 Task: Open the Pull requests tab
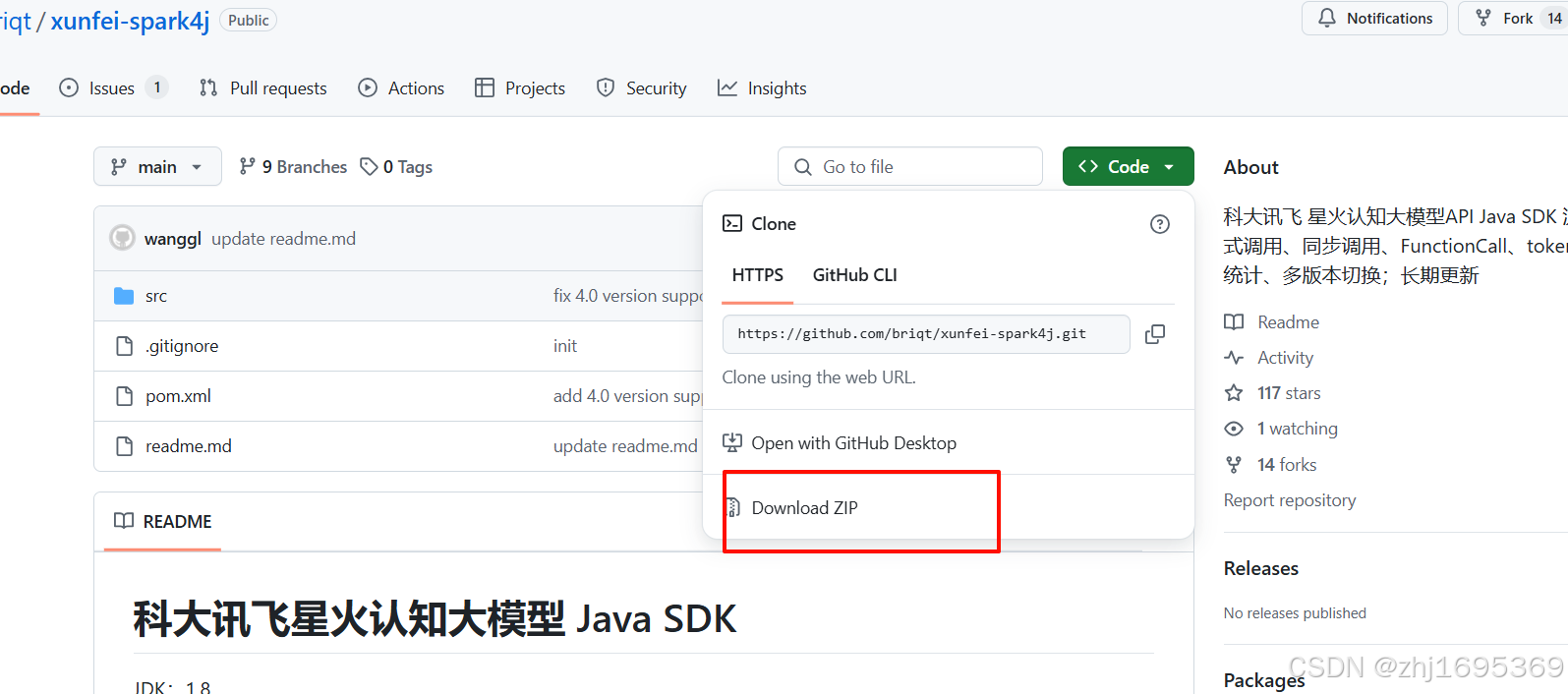click(x=262, y=87)
